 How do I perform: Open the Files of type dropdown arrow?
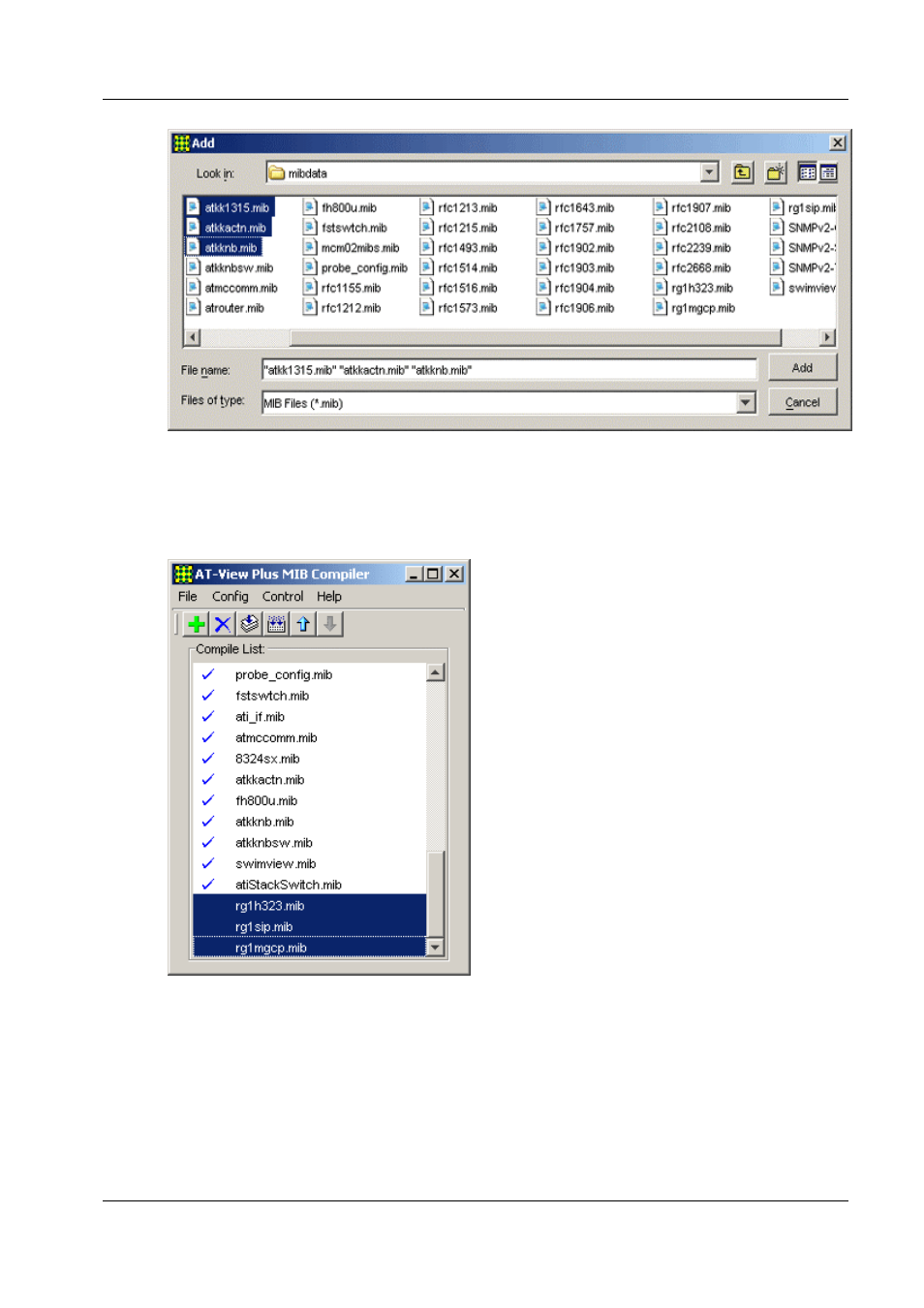(x=746, y=403)
